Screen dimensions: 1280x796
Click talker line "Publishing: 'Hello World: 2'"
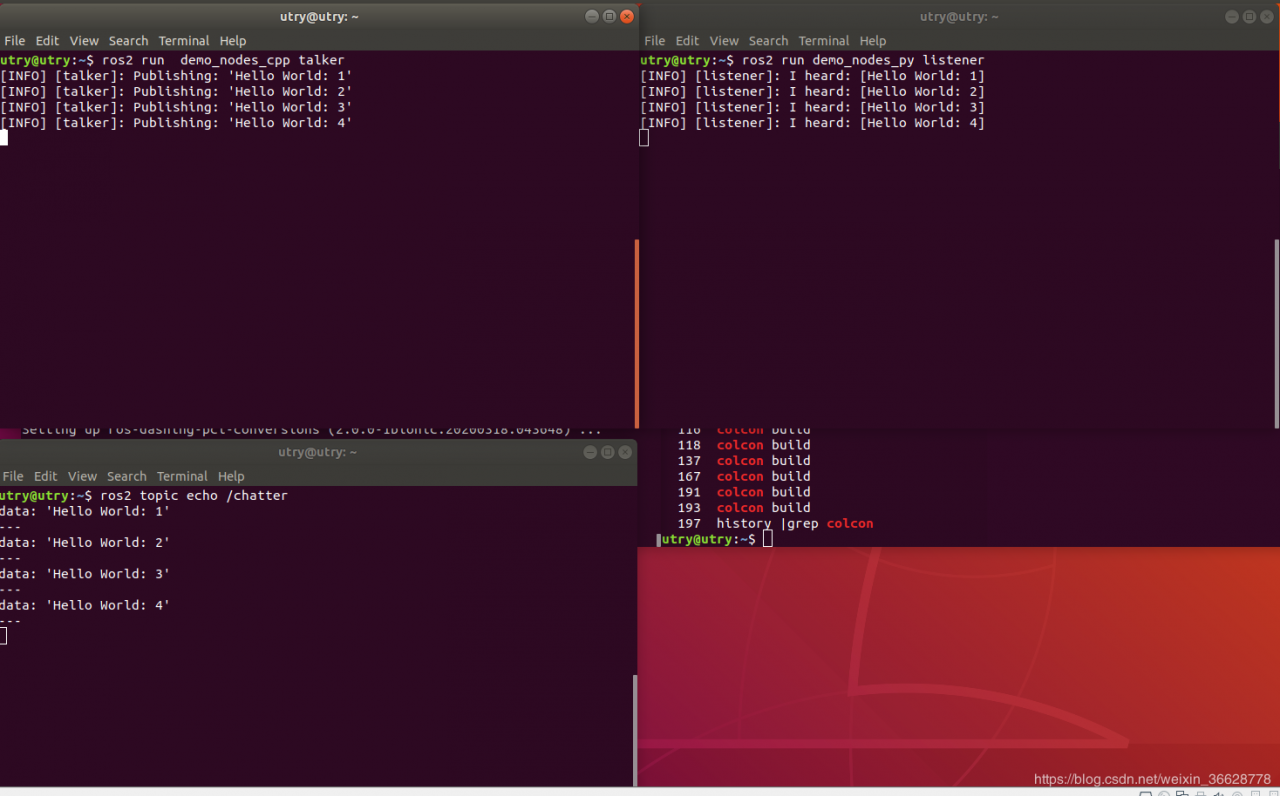[x=176, y=92]
